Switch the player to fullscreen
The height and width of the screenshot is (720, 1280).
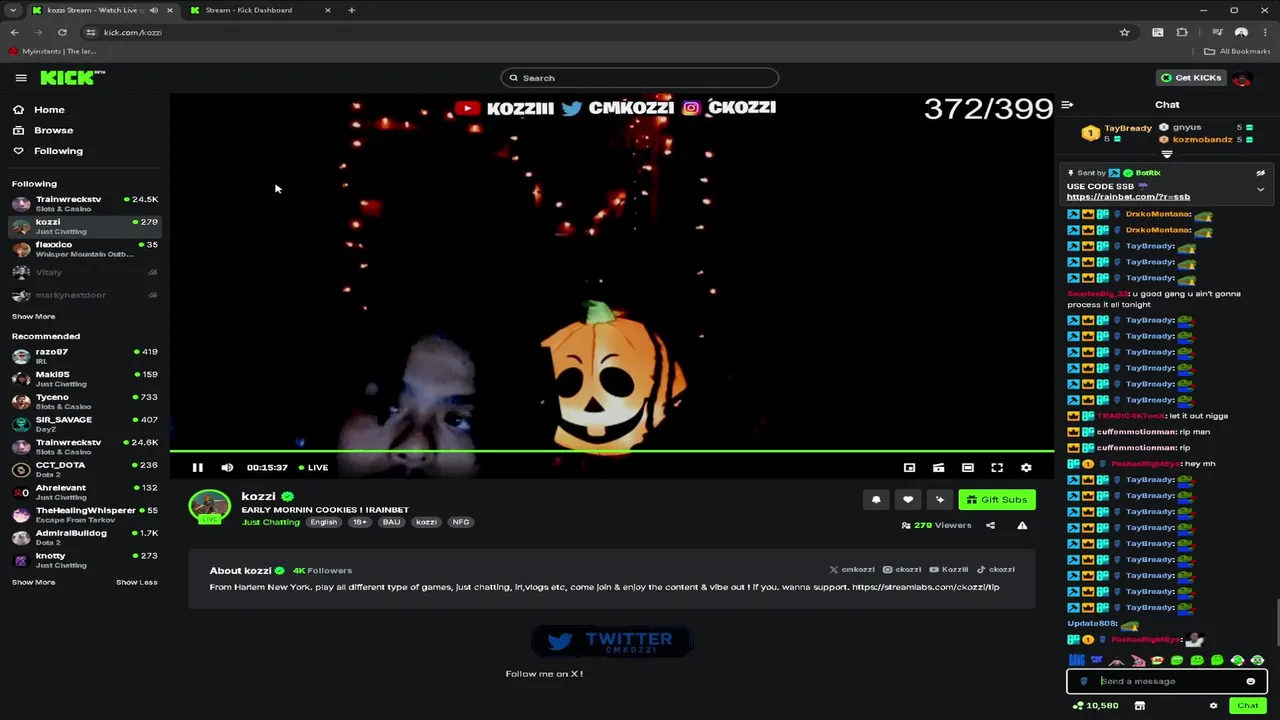coord(997,467)
